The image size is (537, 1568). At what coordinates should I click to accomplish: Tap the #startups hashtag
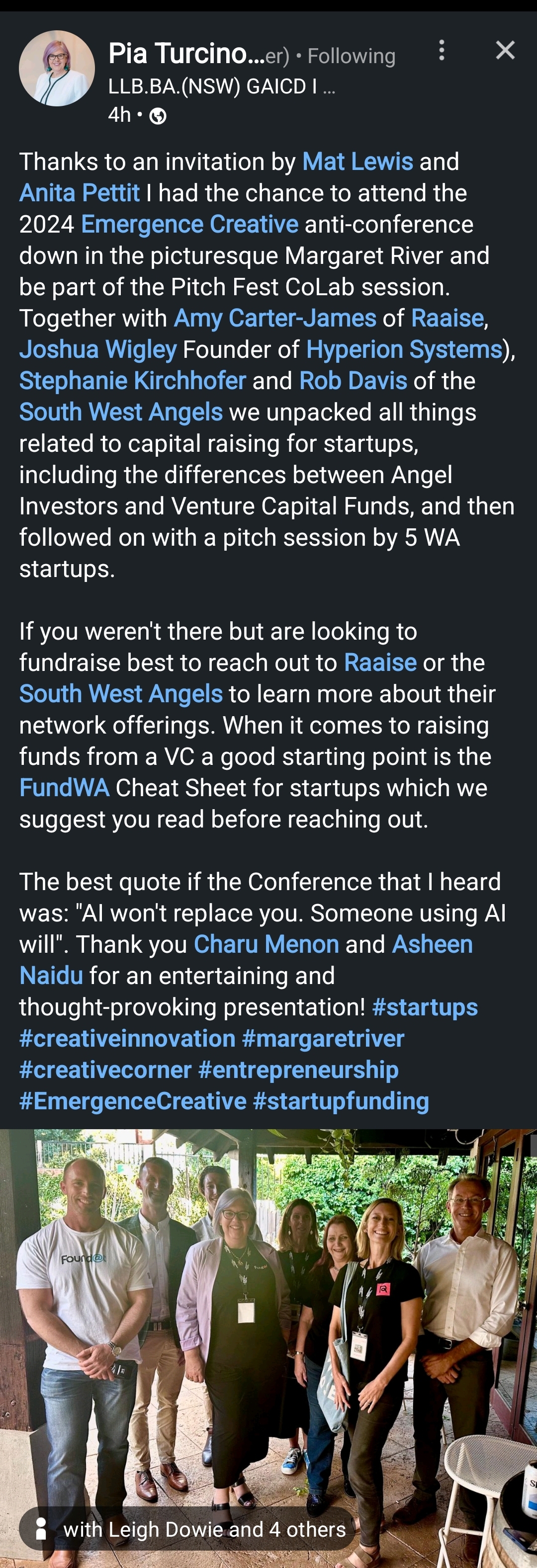point(424,1007)
